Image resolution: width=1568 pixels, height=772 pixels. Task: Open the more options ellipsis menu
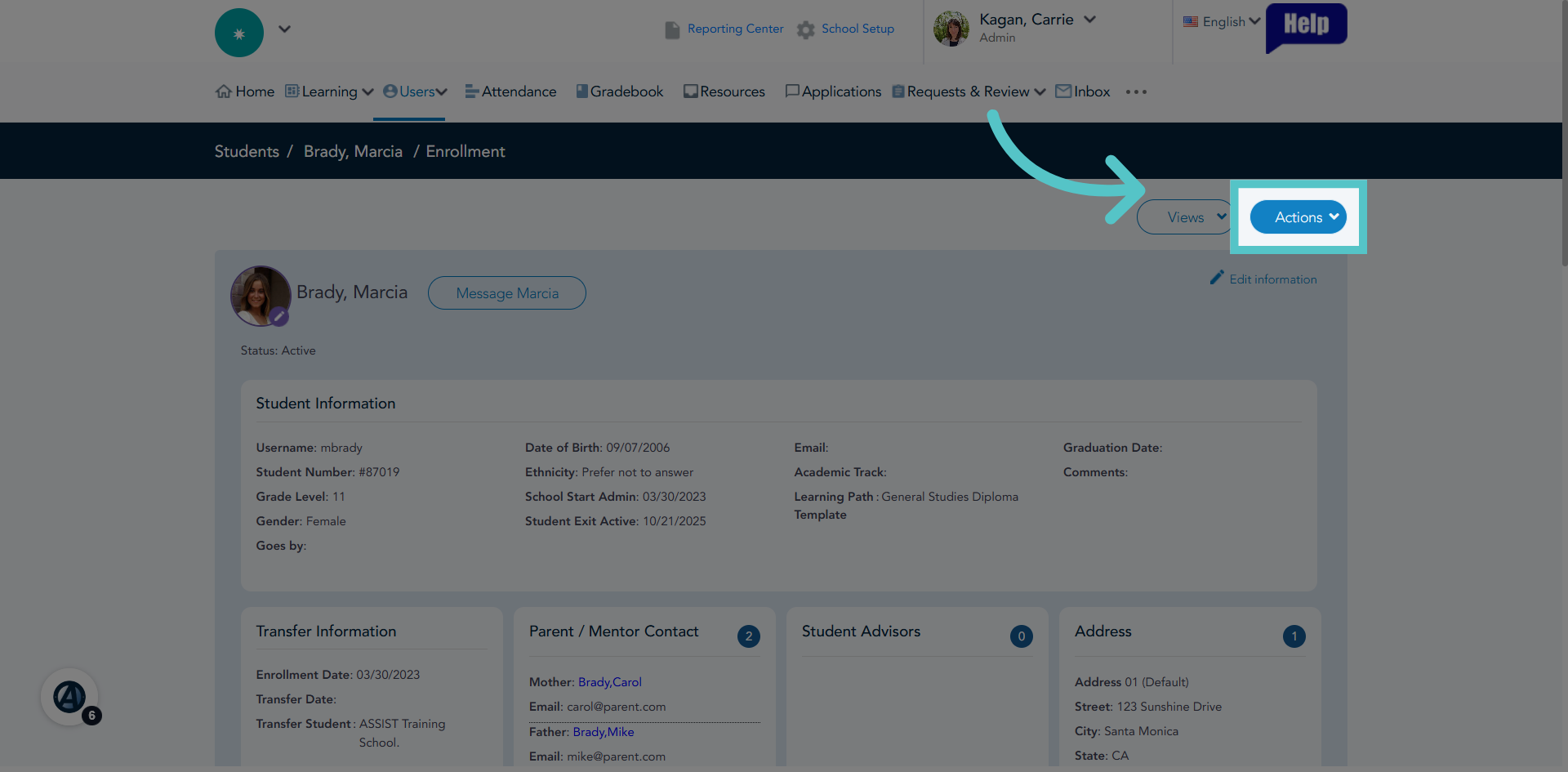1136,92
